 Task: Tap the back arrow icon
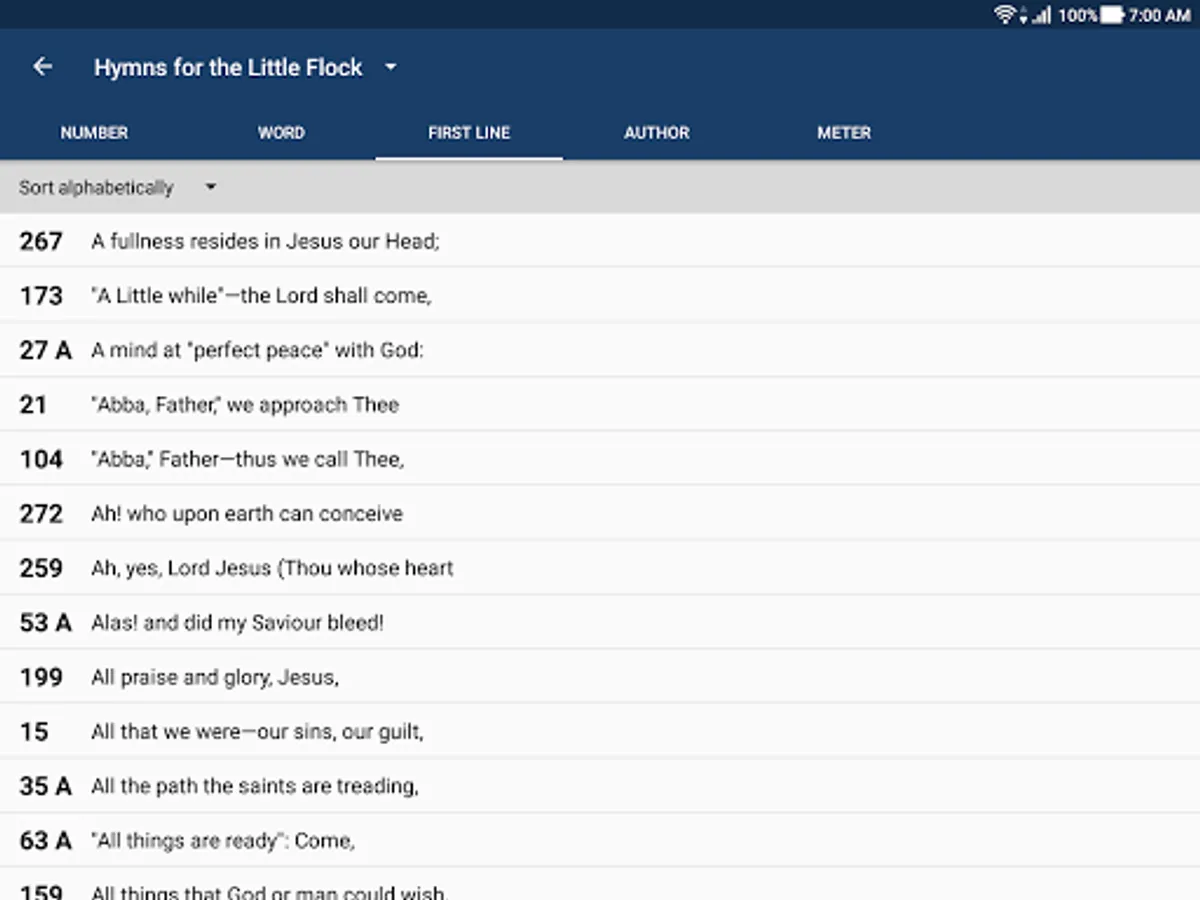point(42,67)
